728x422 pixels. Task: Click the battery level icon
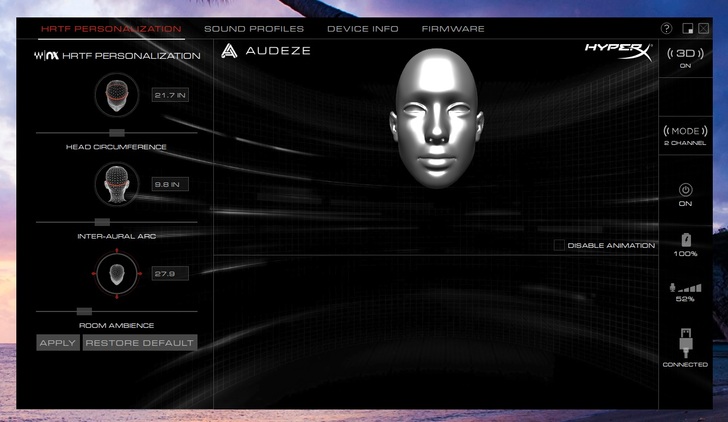point(685,240)
